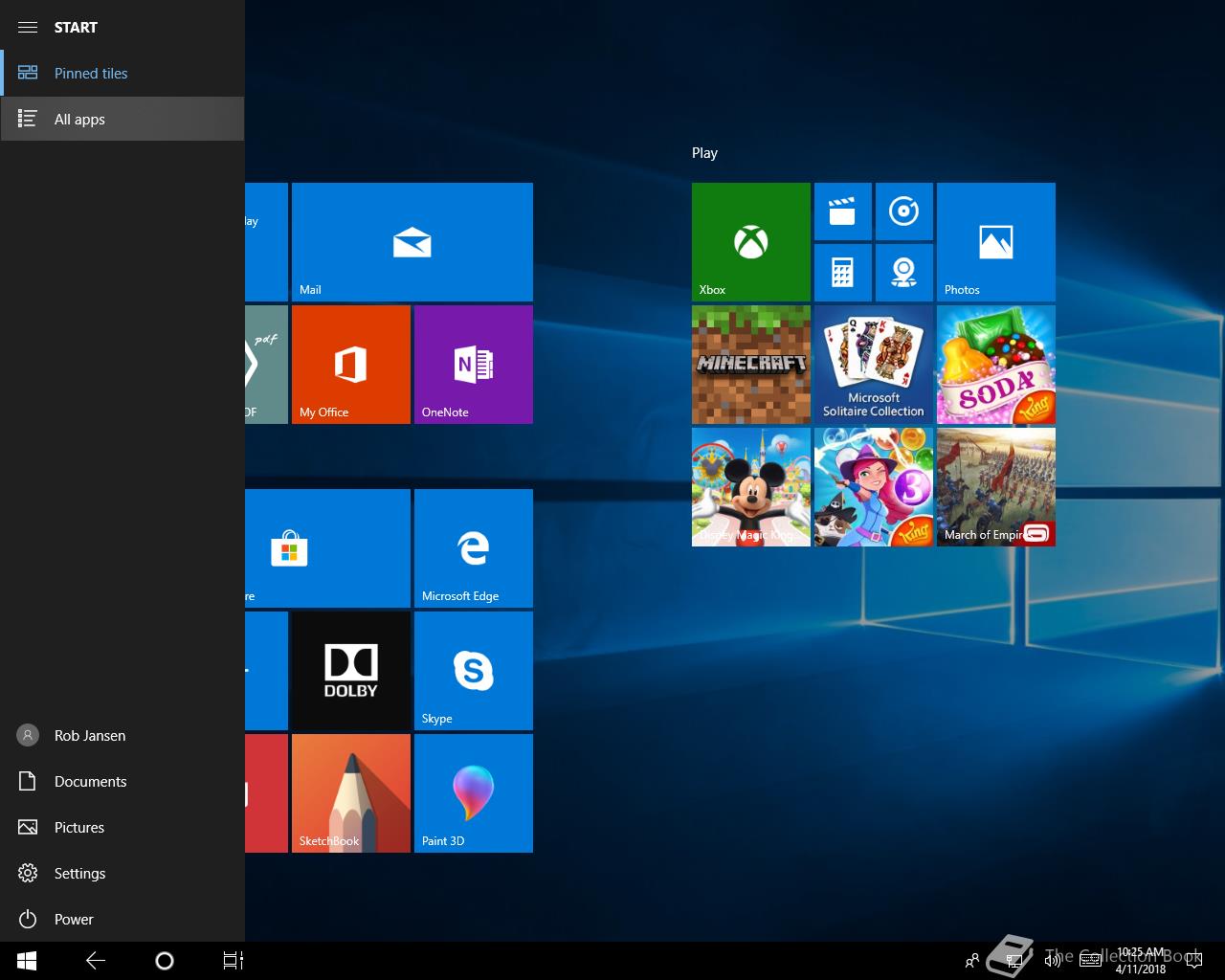Screen dimensions: 1225x980
Task: Switch to All apps list
Action: (x=122, y=119)
